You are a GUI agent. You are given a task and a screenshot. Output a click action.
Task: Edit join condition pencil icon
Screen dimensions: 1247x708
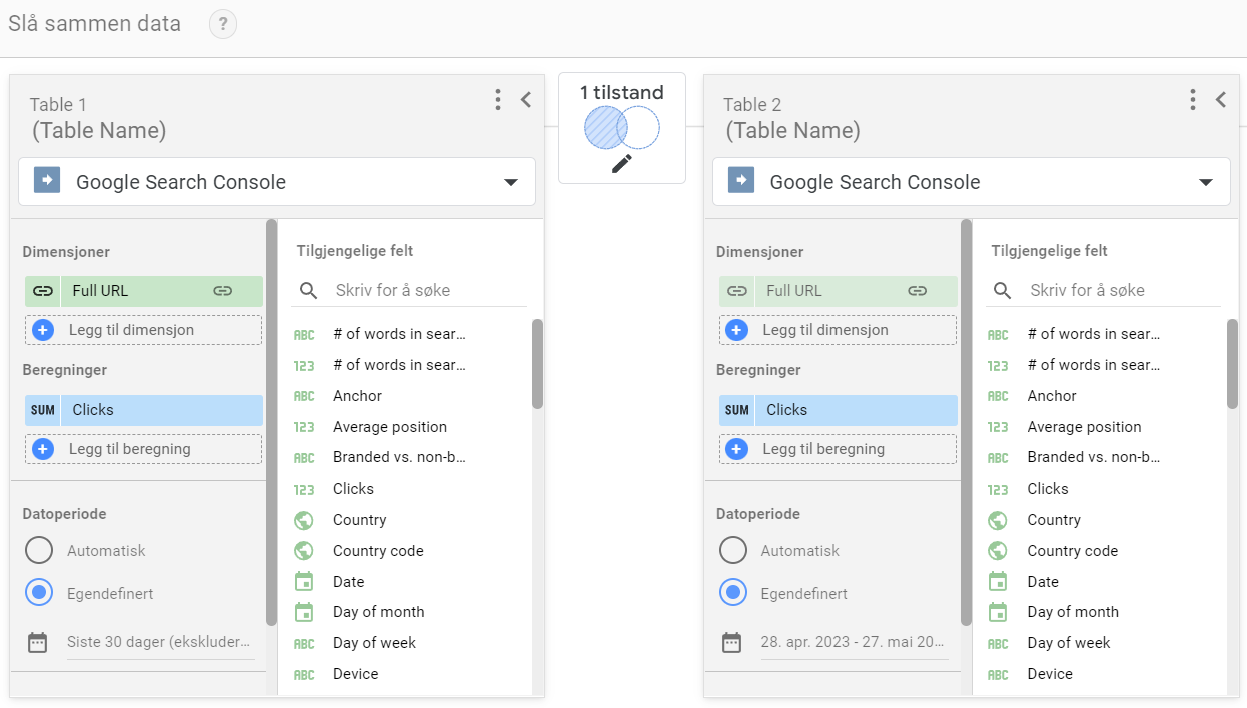[622, 163]
